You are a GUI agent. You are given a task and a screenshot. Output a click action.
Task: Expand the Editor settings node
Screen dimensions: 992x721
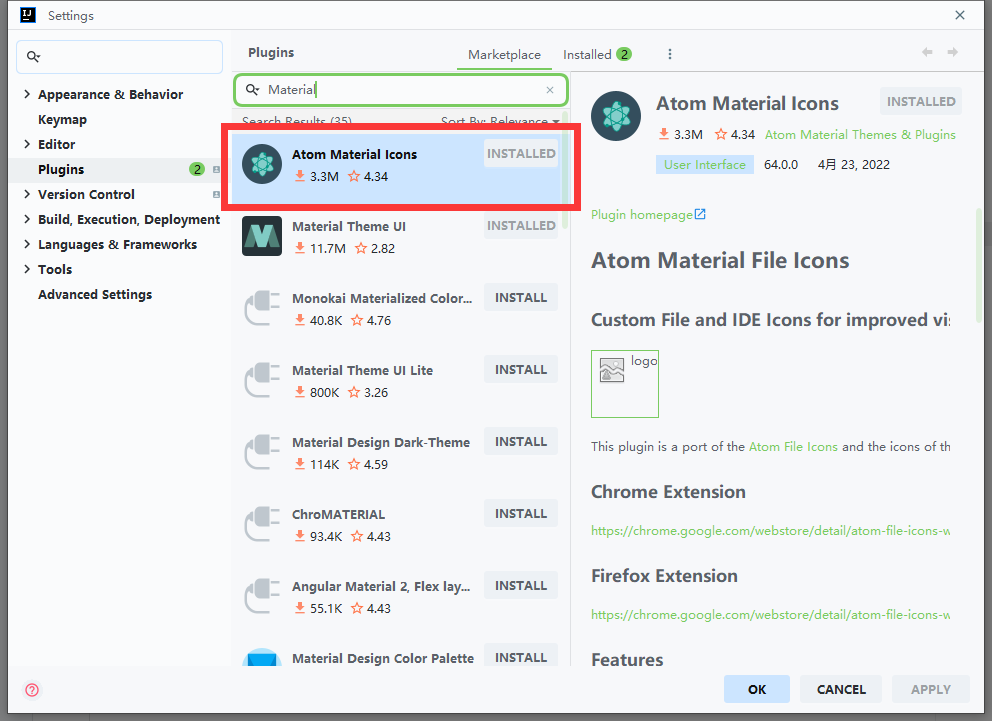(x=27, y=144)
